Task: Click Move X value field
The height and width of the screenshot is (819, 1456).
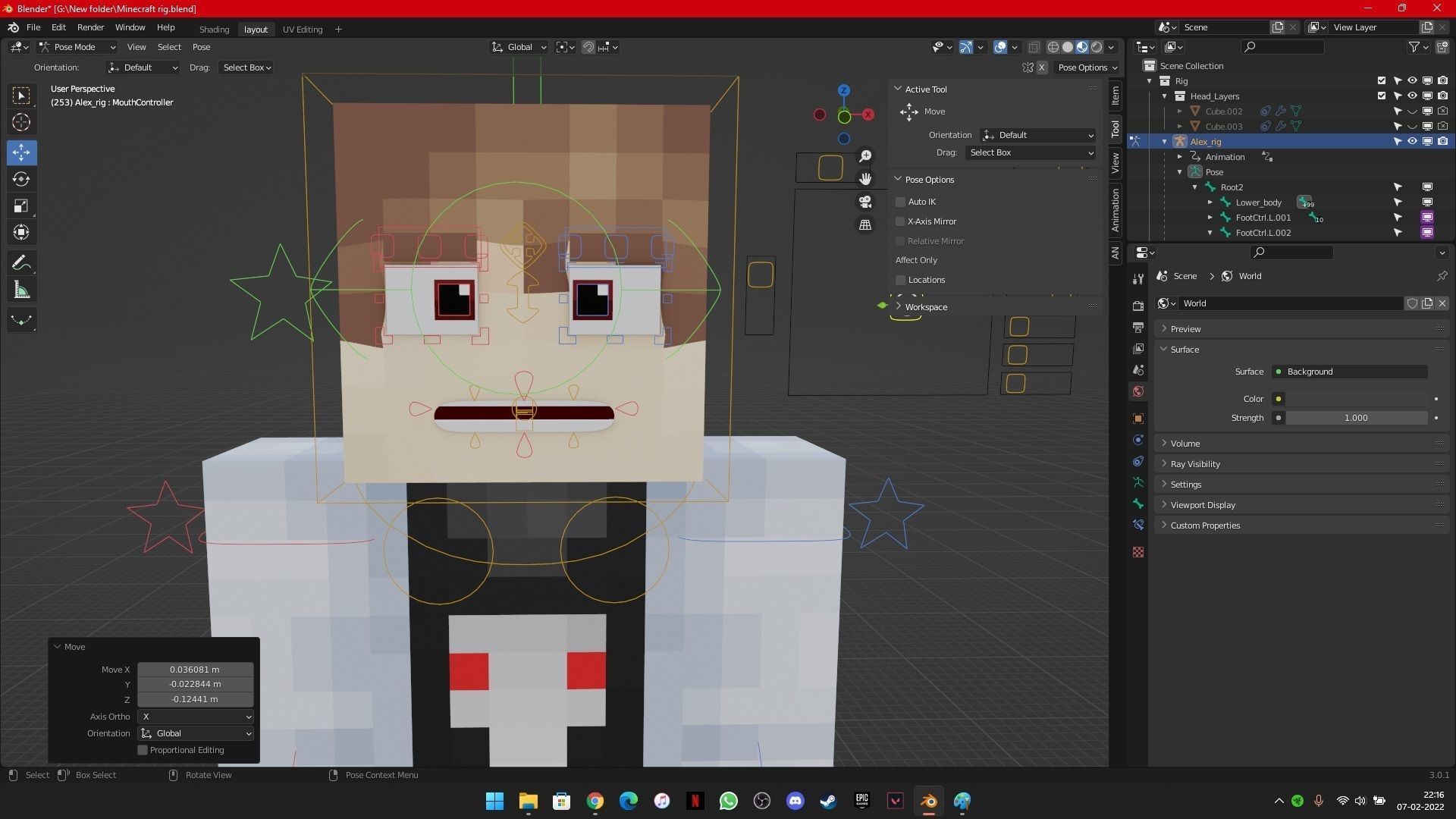Action: click(196, 670)
